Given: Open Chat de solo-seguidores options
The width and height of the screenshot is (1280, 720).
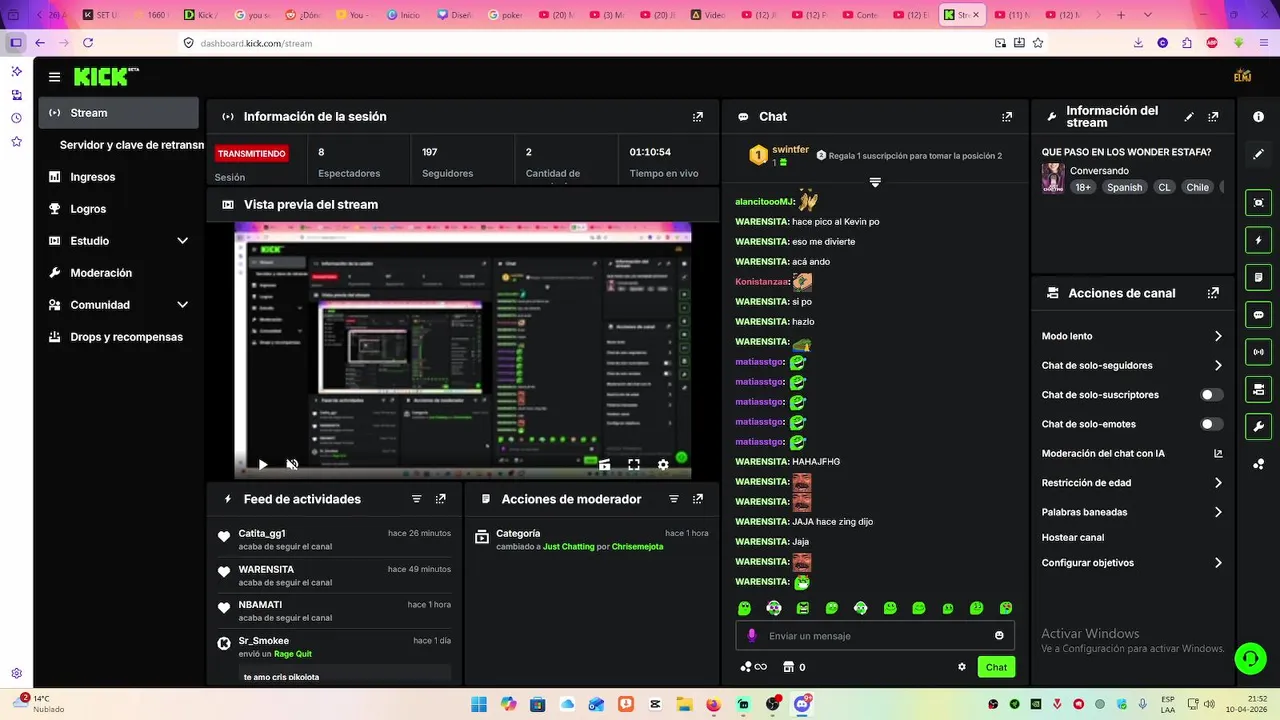Looking at the screenshot, I should click(1132, 366).
